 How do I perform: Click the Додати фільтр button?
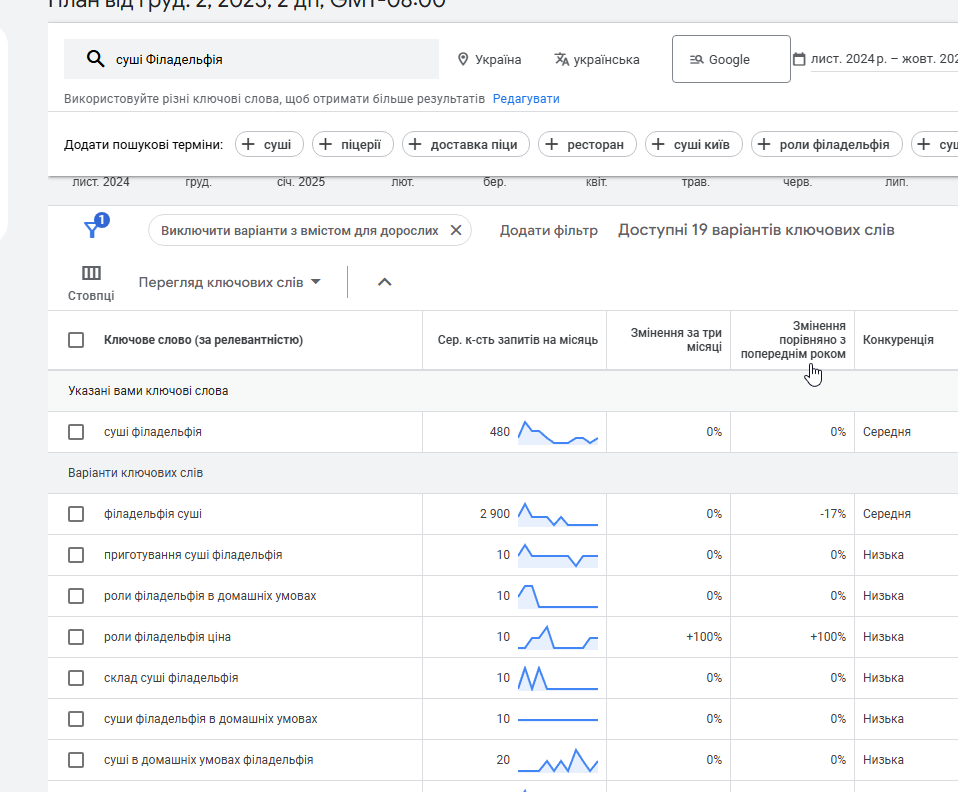click(x=548, y=230)
